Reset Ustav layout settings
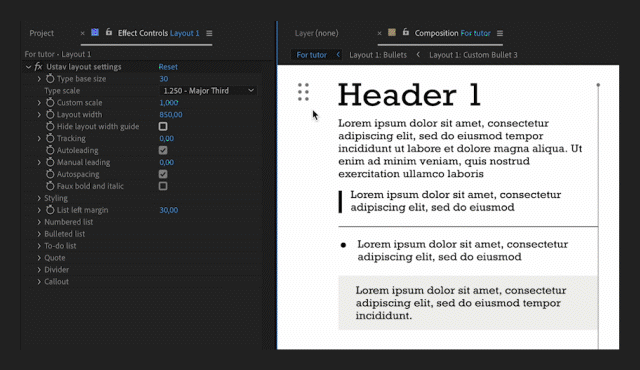The width and height of the screenshot is (640, 370). (168, 67)
